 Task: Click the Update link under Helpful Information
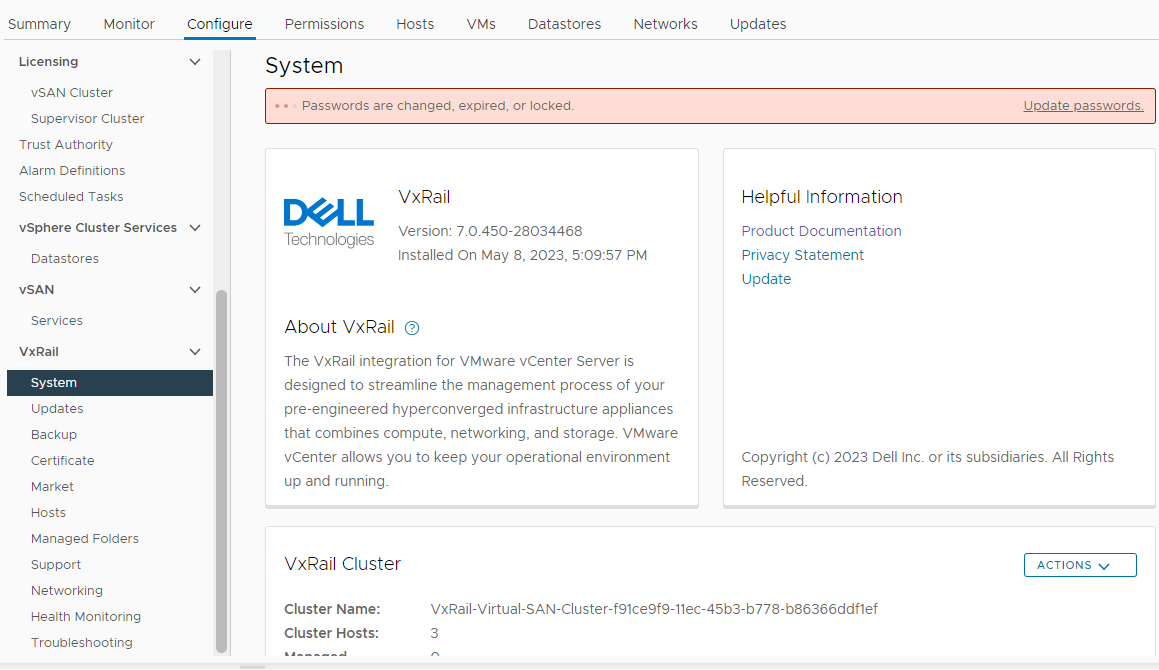766,279
